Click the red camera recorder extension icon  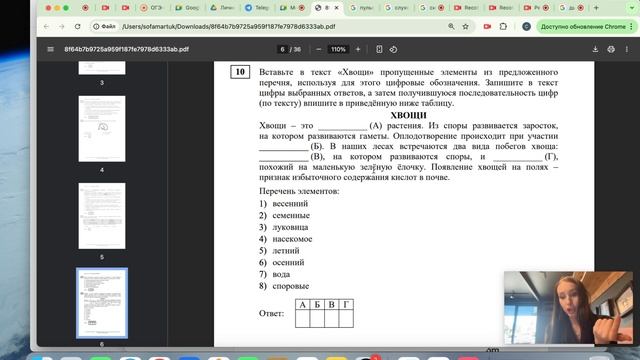(487, 27)
